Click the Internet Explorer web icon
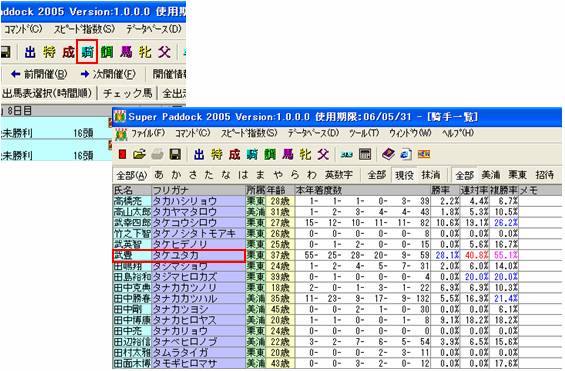Screen dimensions: 565x371 coord(406,155)
